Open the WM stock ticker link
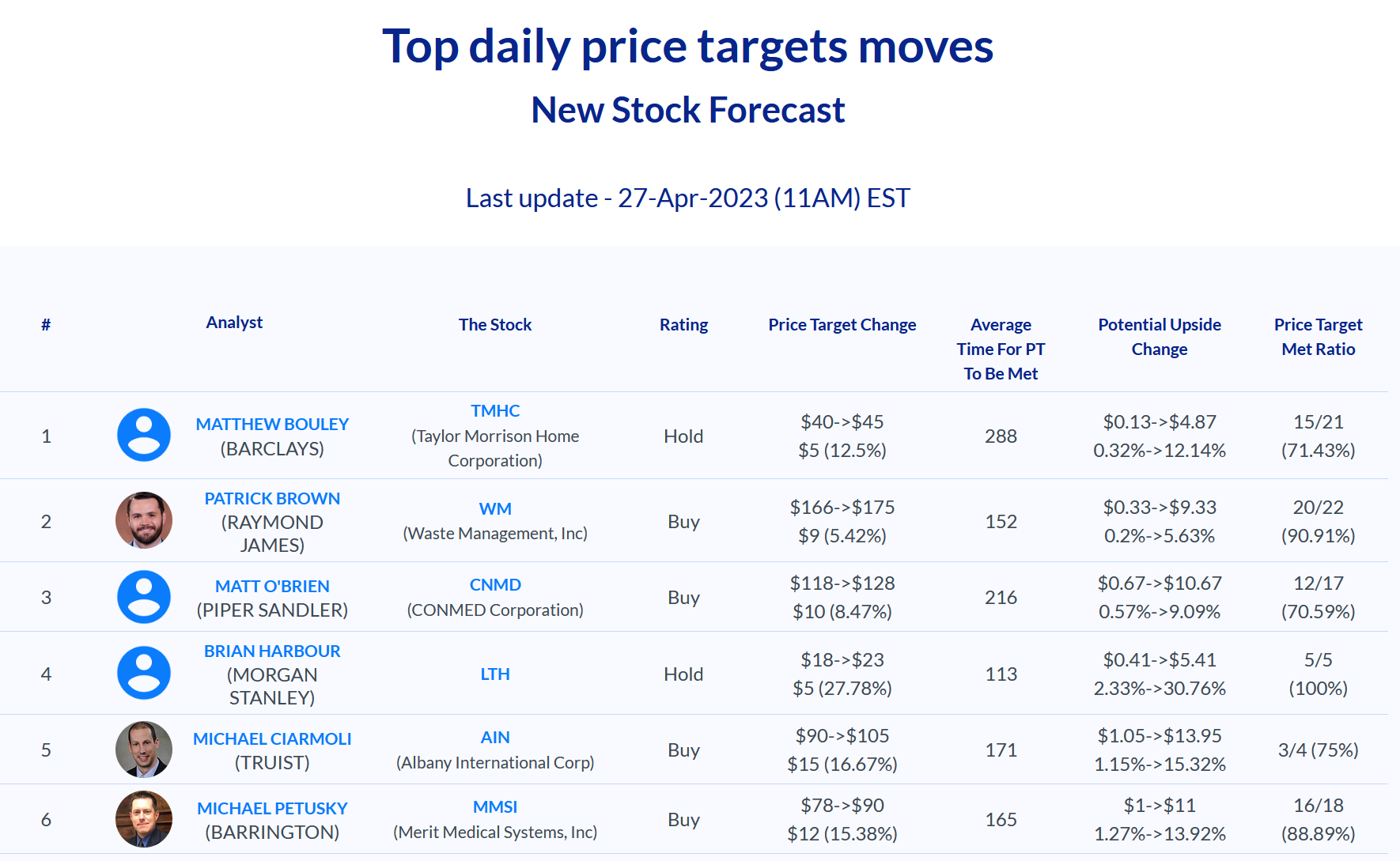1400x861 pixels. click(495, 508)
